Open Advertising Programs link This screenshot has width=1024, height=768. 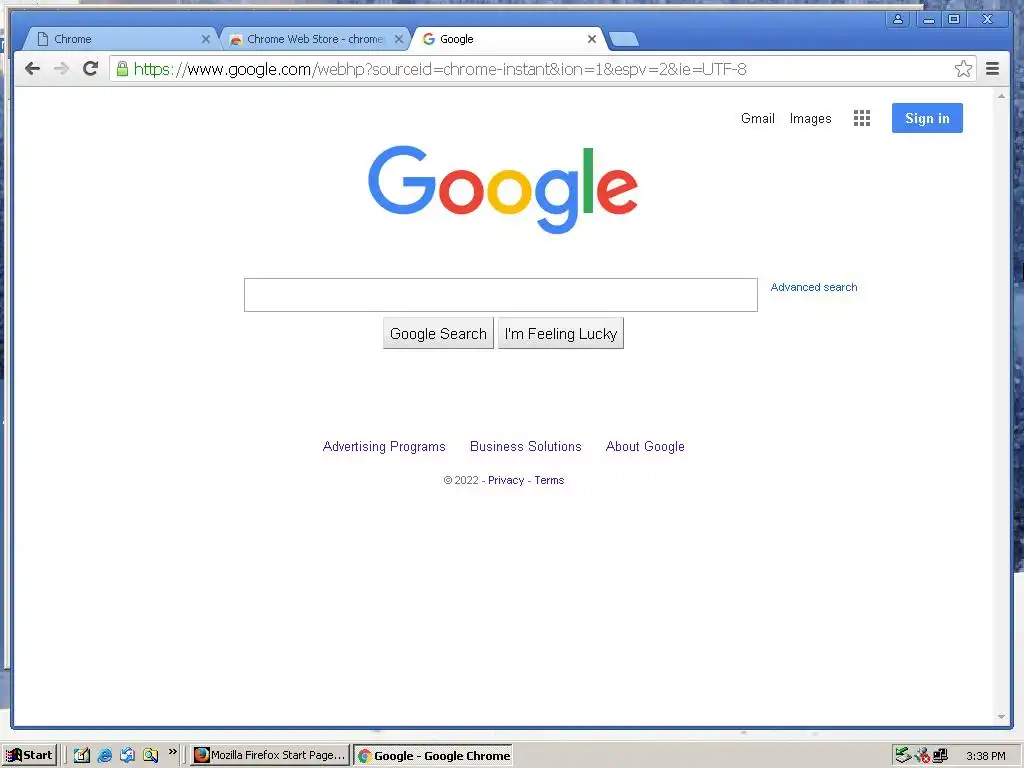click(384, 447)
